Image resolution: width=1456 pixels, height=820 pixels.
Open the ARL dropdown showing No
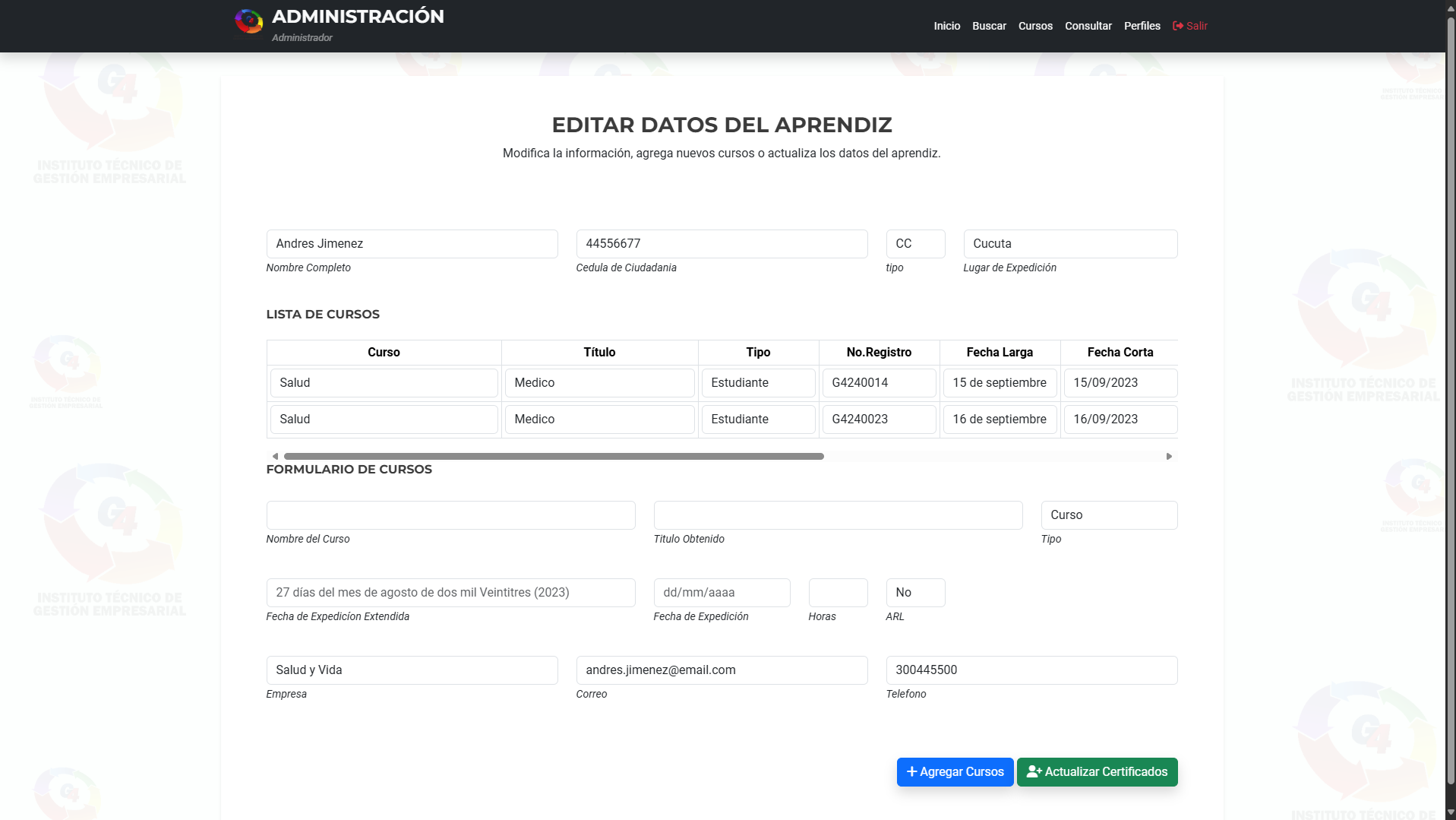pyautogui.click(x=915, y=592)
